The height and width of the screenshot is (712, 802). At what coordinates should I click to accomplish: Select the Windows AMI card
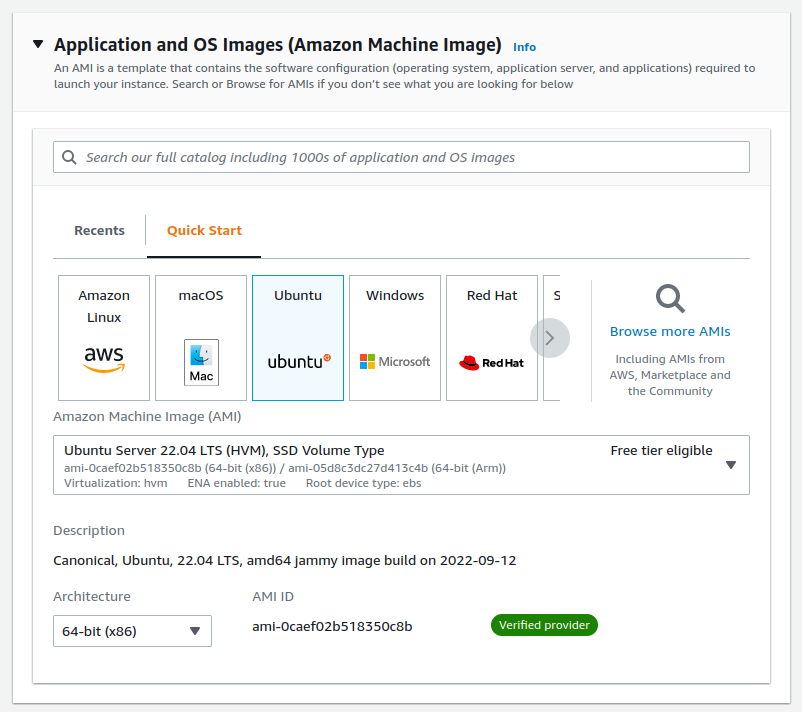(x=395, y=338)
